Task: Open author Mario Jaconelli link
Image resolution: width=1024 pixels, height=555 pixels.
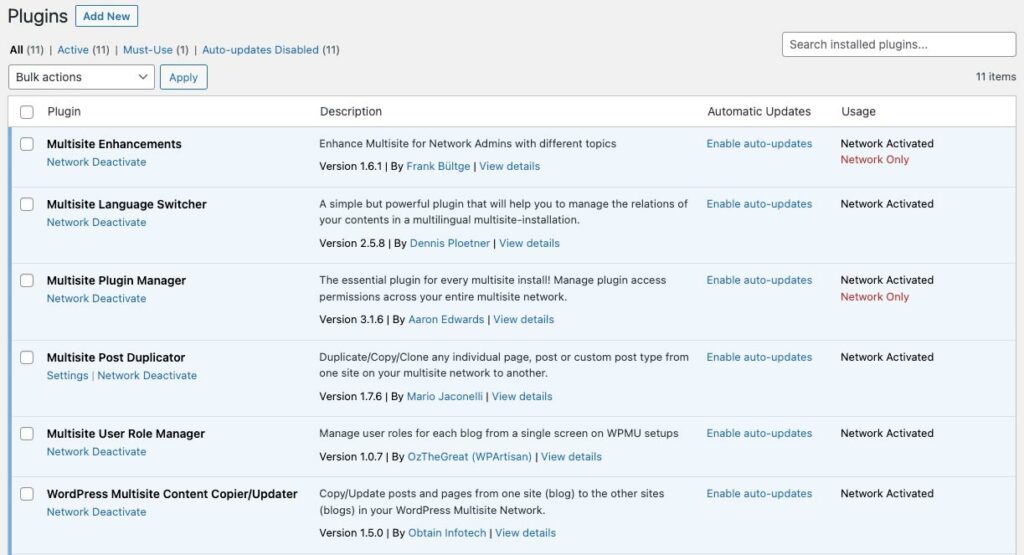Action: (x=445, y=397)
